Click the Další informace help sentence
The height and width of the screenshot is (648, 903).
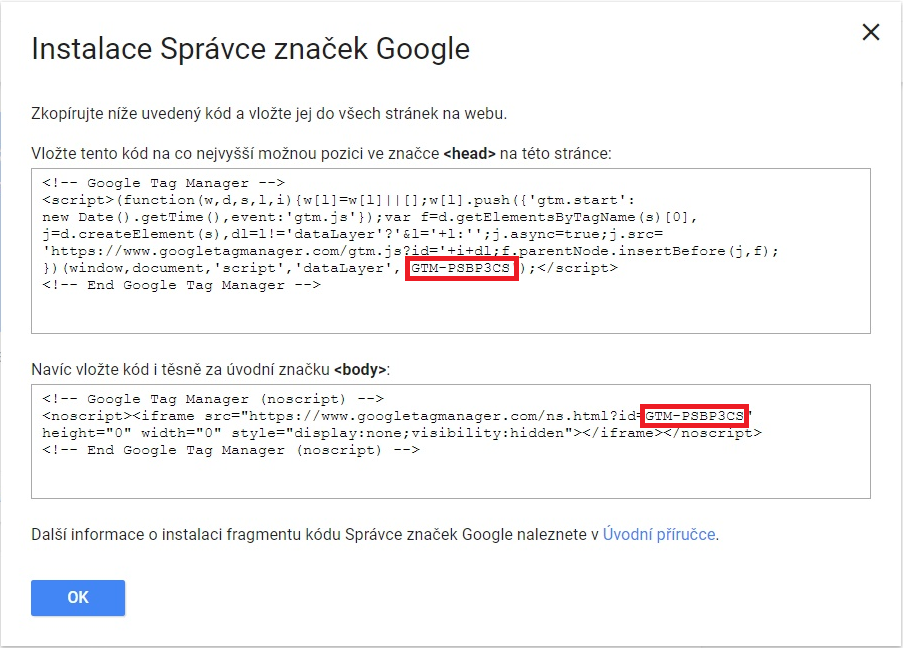pyautogui.click(x=314, y=534)
